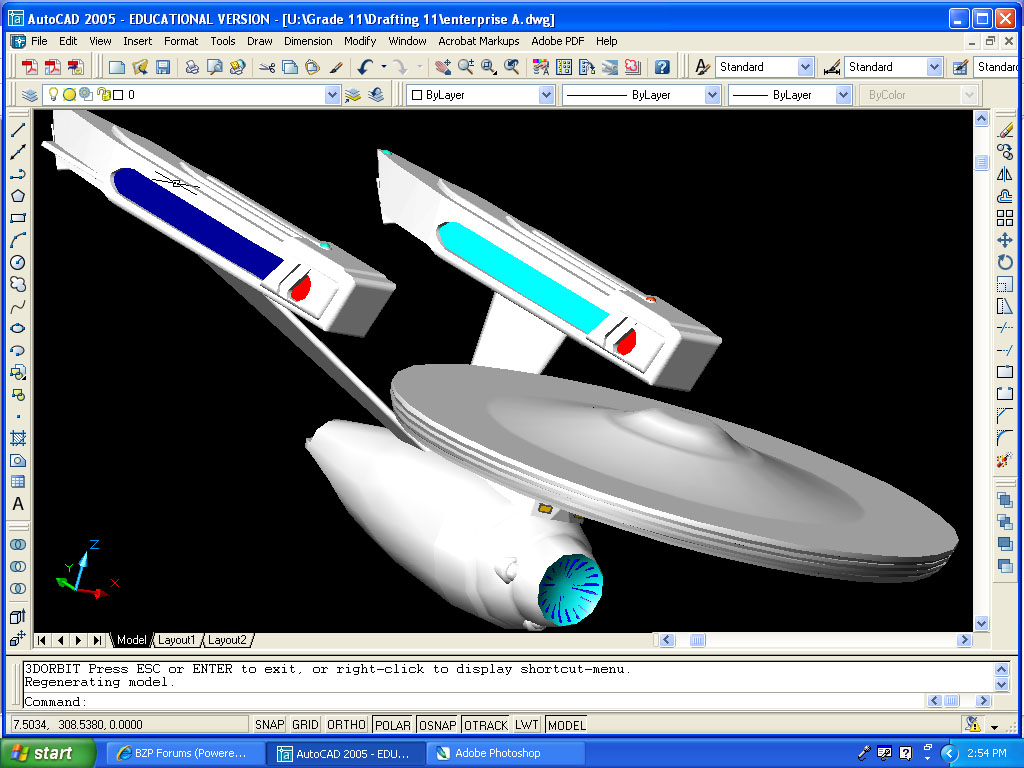Select the Revision Cloud tool
The width and height of the screenshot is (1024, 768).
[x=18, y=285]
